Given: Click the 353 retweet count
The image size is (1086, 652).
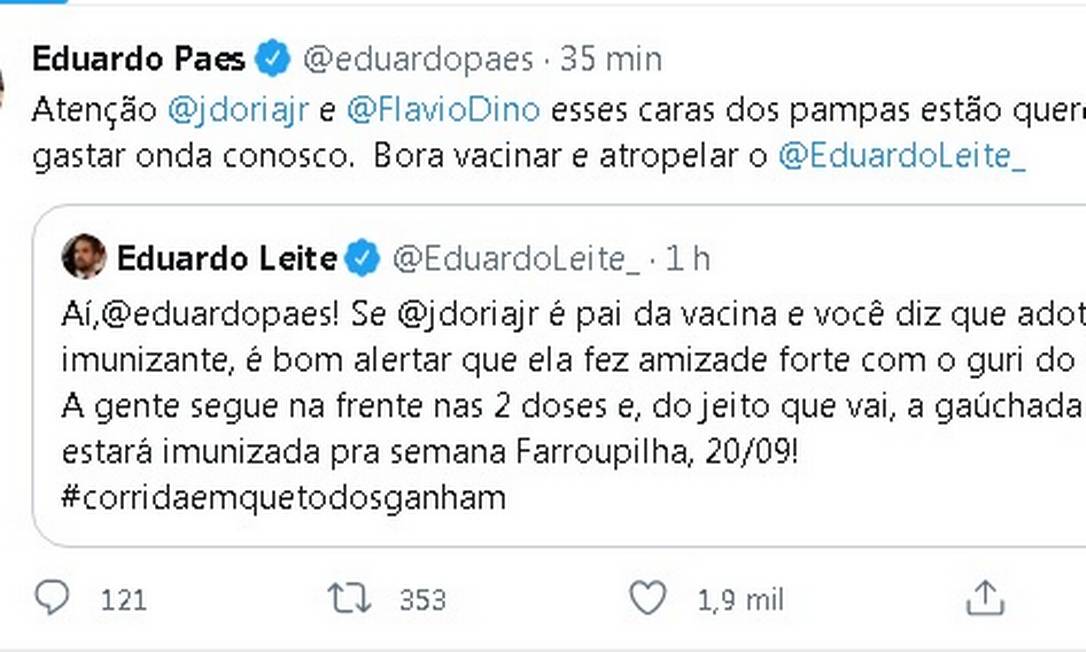Looking at the screenshot, I should (422, 600).
